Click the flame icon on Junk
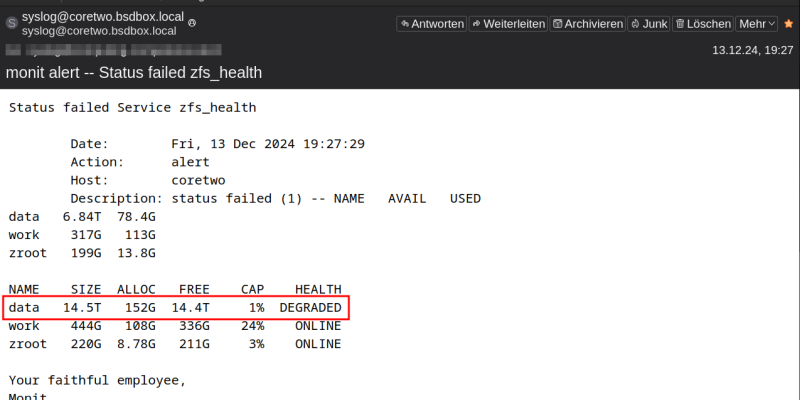 pyautogui.click(x=636, y=23)
